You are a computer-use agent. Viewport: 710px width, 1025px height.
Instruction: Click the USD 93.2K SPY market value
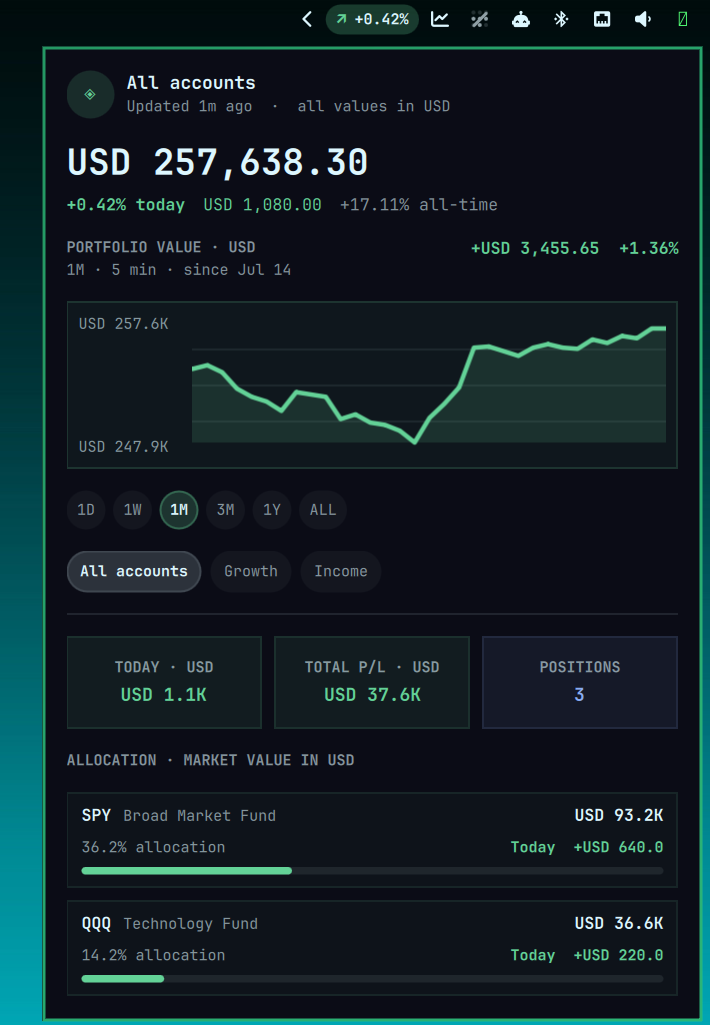coord(618,815)
